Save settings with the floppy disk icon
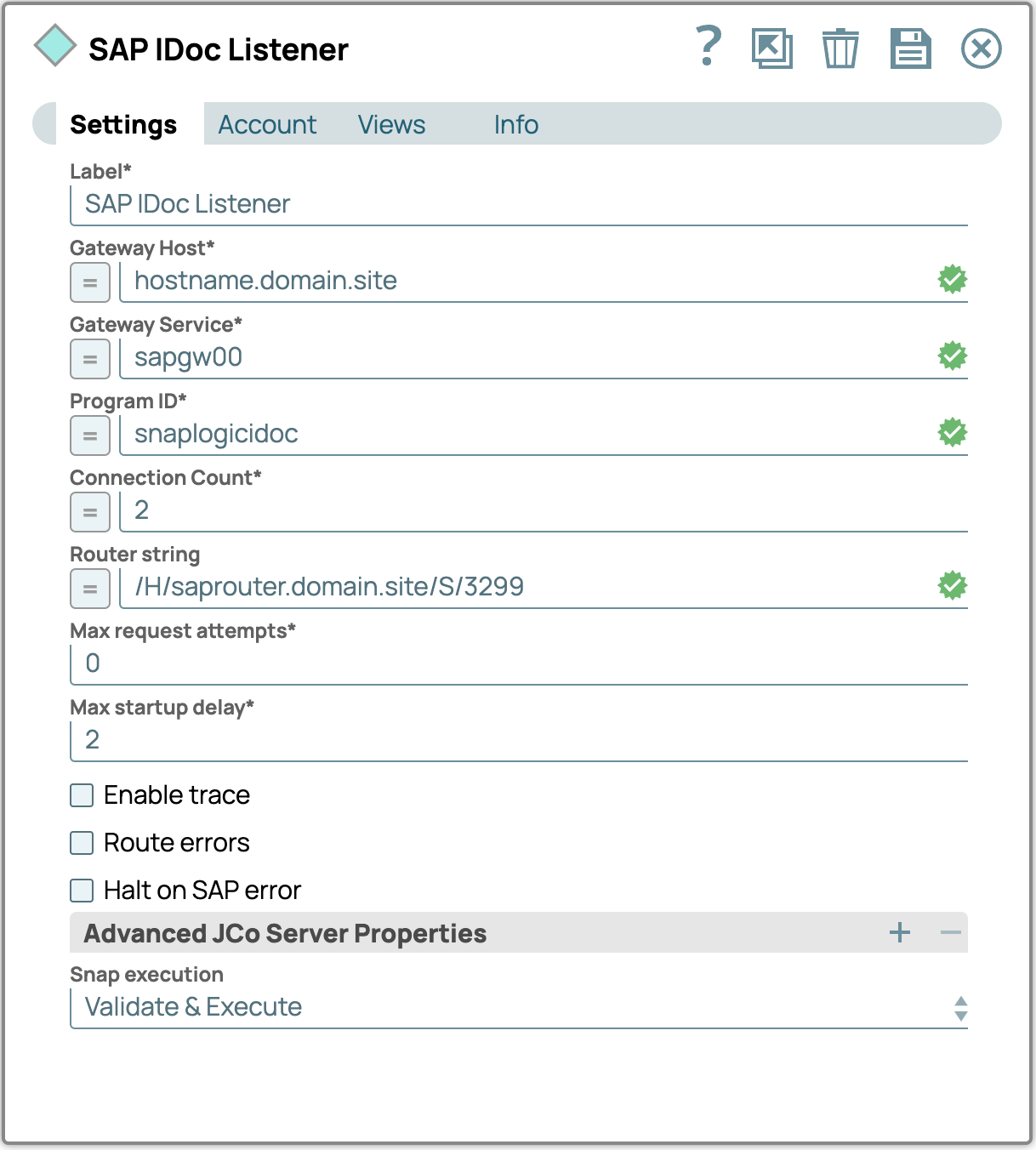 click(910, 48)
